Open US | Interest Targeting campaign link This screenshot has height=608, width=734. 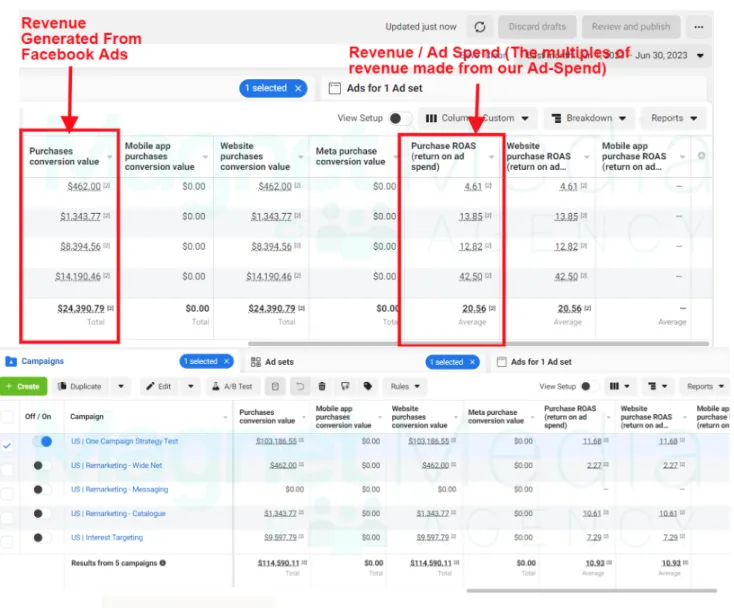[x=107, y=537]
